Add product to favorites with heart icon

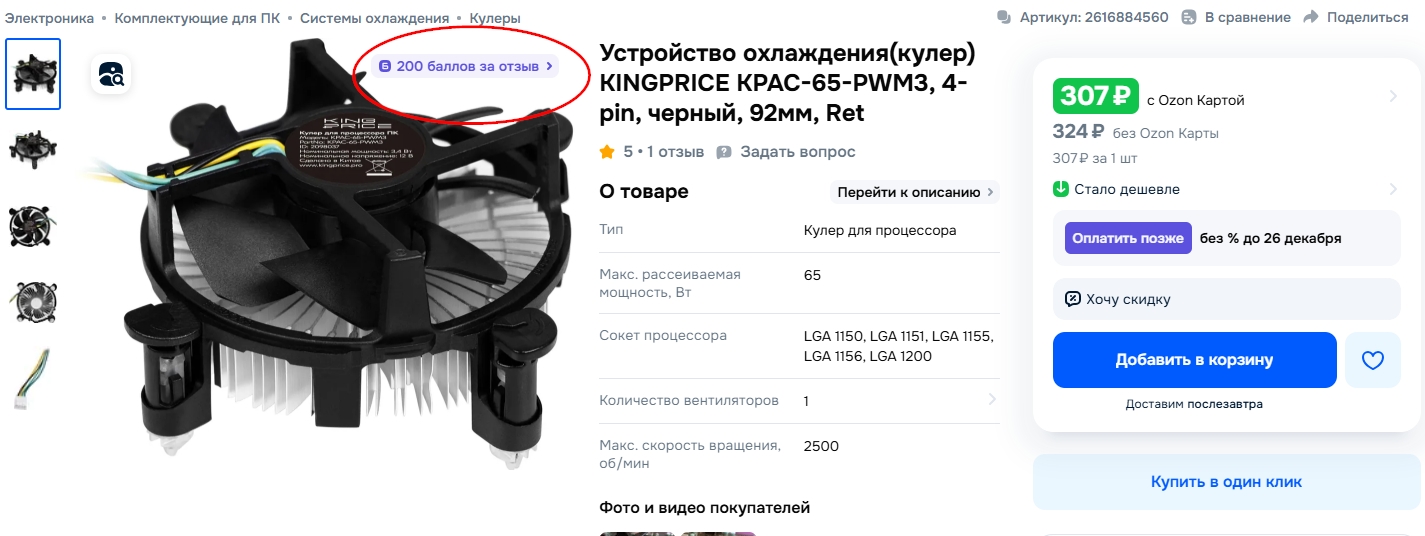coord(1373,360)
